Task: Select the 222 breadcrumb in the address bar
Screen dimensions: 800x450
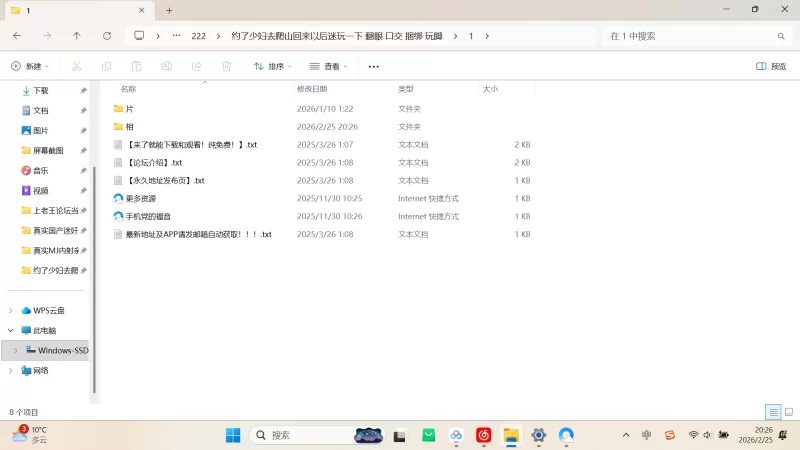Action: (198, 35)
